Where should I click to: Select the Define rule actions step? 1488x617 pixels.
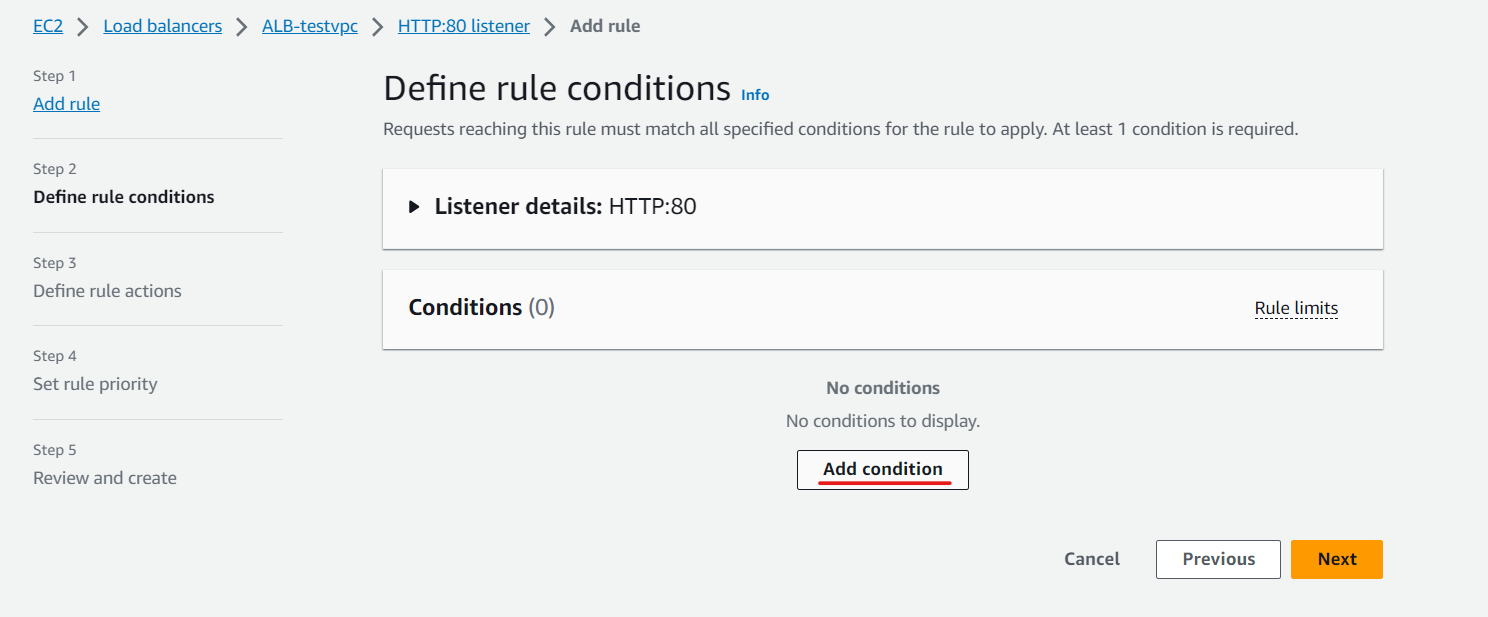(x=108, y=291)
